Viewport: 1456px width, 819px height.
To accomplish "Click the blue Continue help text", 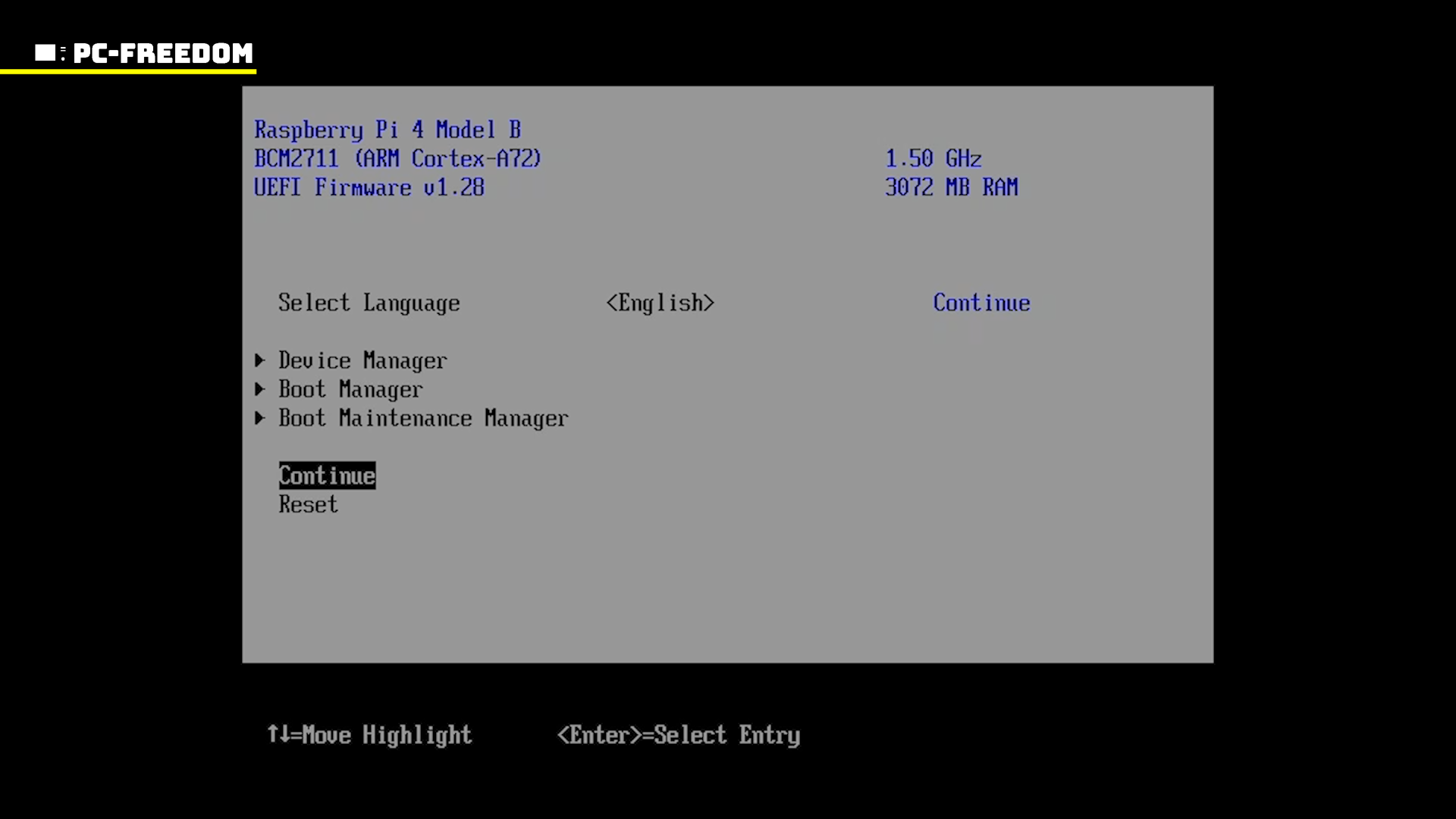I will tap(981, 303).
